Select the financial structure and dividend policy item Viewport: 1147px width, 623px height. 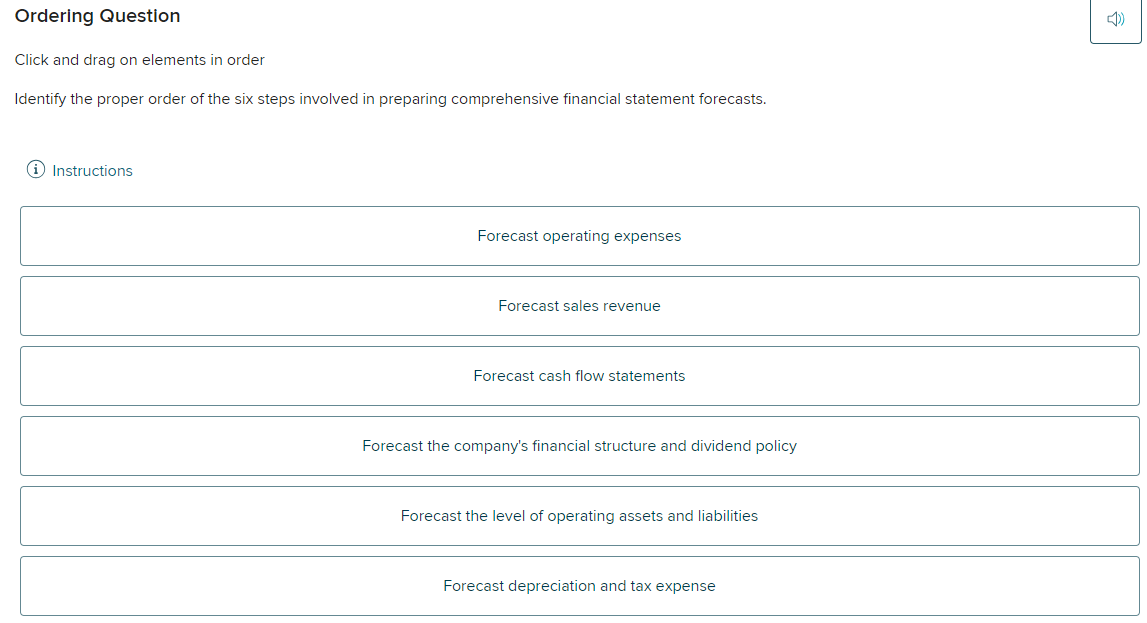[578, 446]
